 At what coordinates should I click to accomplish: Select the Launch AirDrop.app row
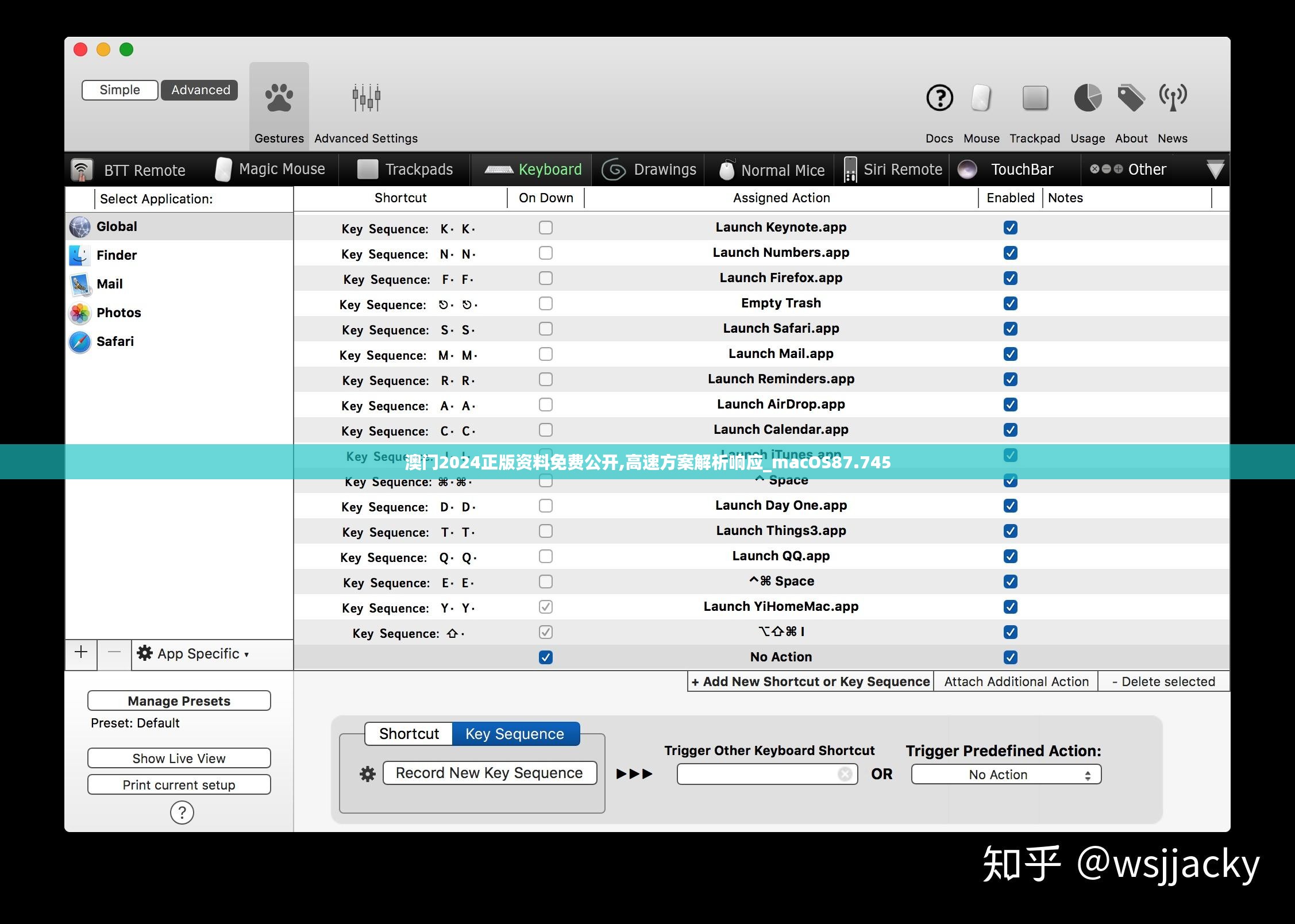pos(761,405)
